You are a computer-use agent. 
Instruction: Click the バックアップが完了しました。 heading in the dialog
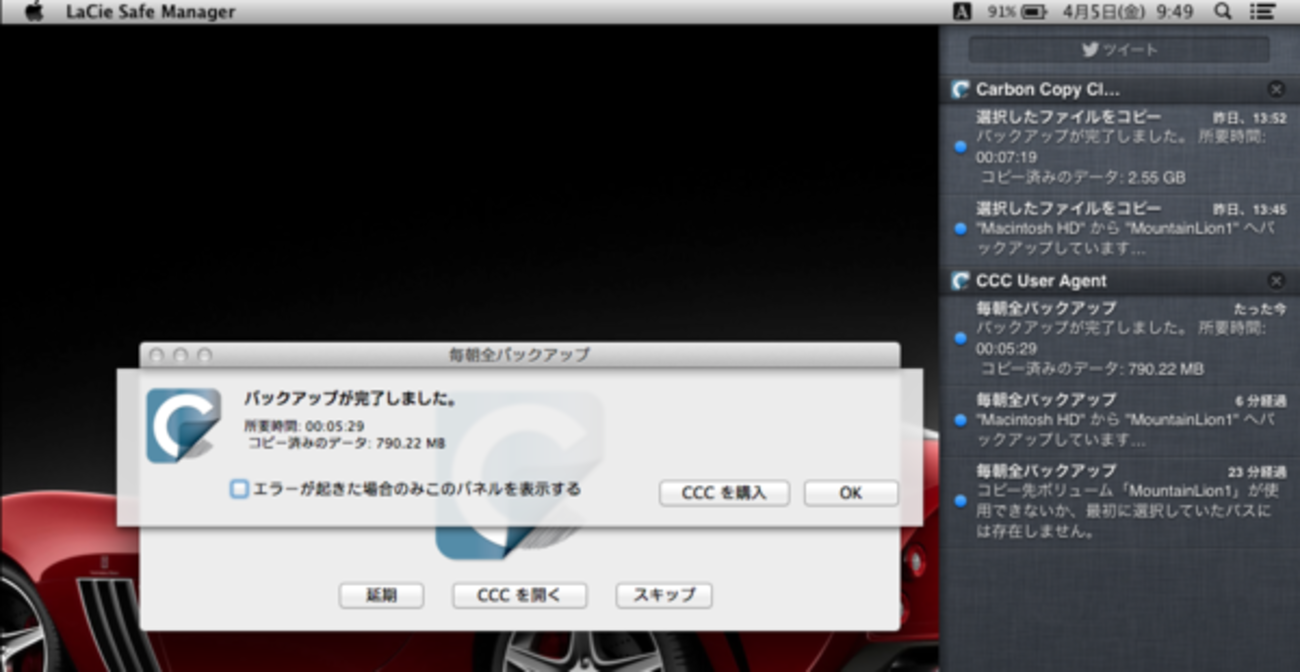tap(351, 398)
